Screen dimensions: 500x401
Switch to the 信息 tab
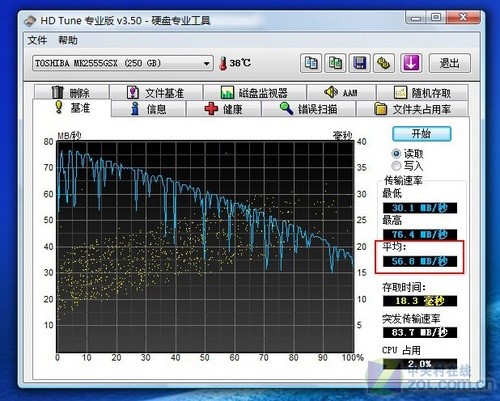[148, 109]
